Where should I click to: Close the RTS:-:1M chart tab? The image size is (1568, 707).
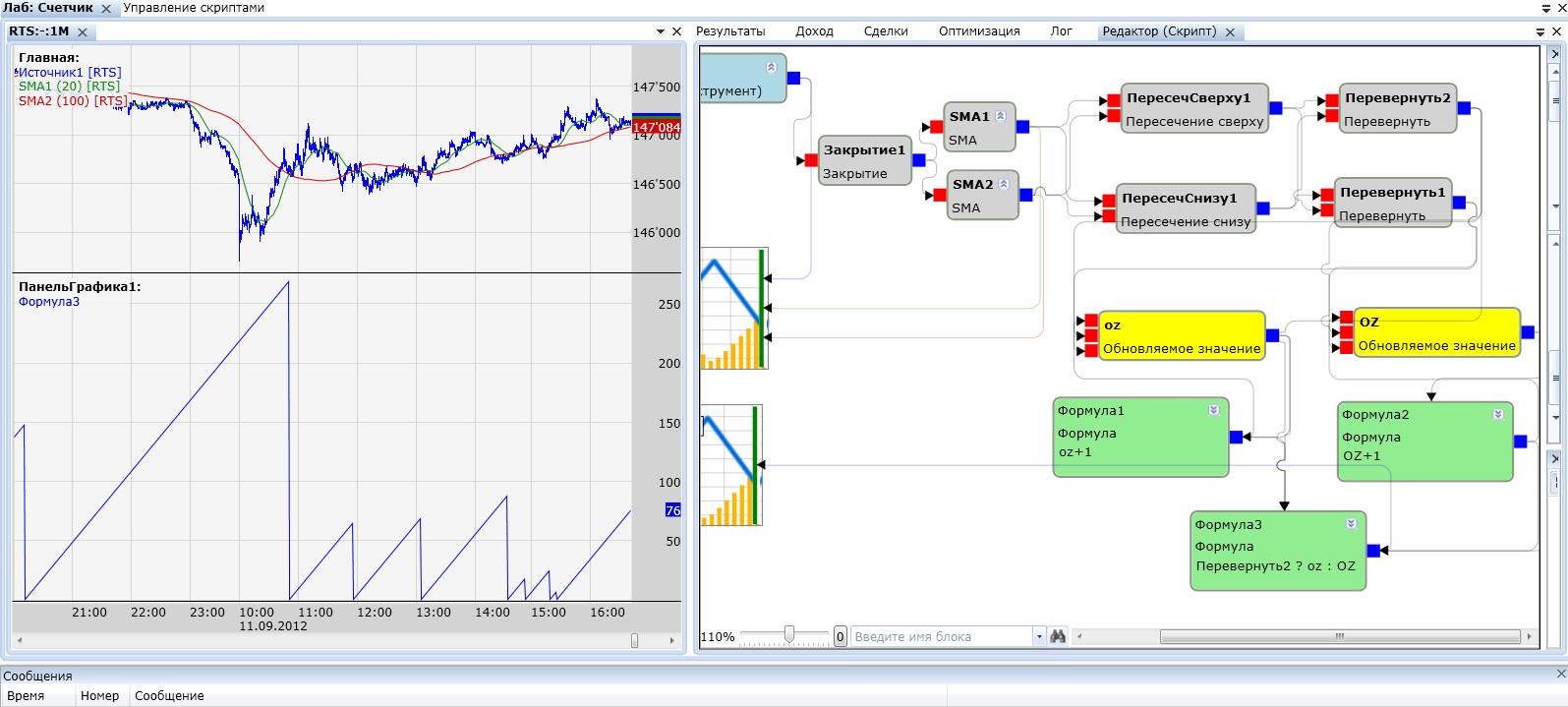coord(83,32)
